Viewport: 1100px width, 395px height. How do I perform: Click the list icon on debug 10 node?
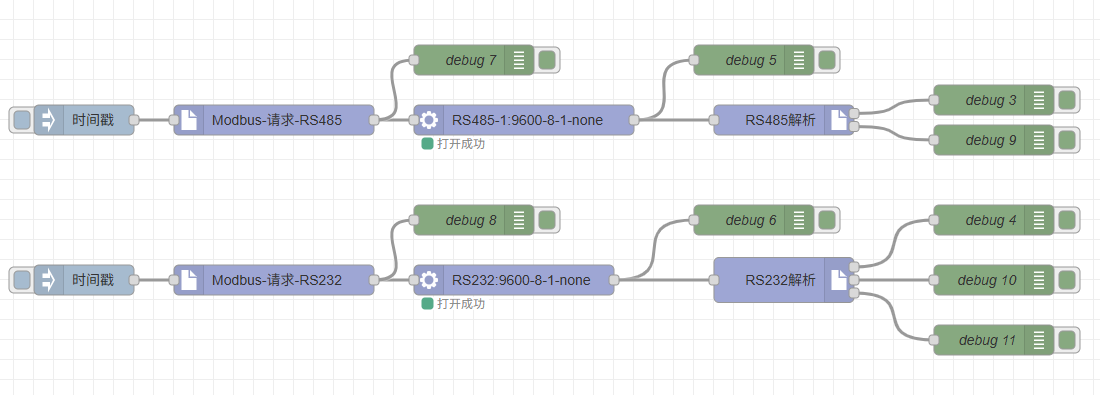coord(1039,281)
